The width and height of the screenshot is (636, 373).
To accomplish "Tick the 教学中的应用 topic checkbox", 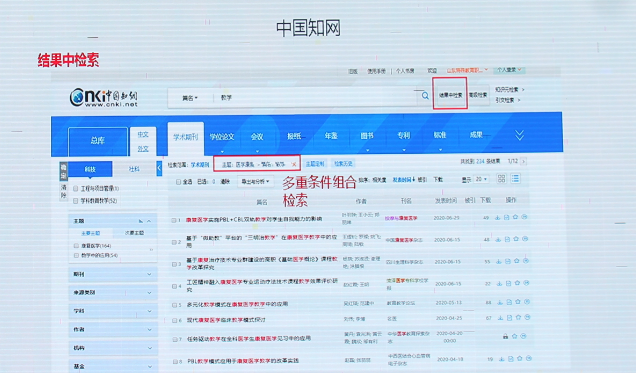I will click(x=76, y=255).
